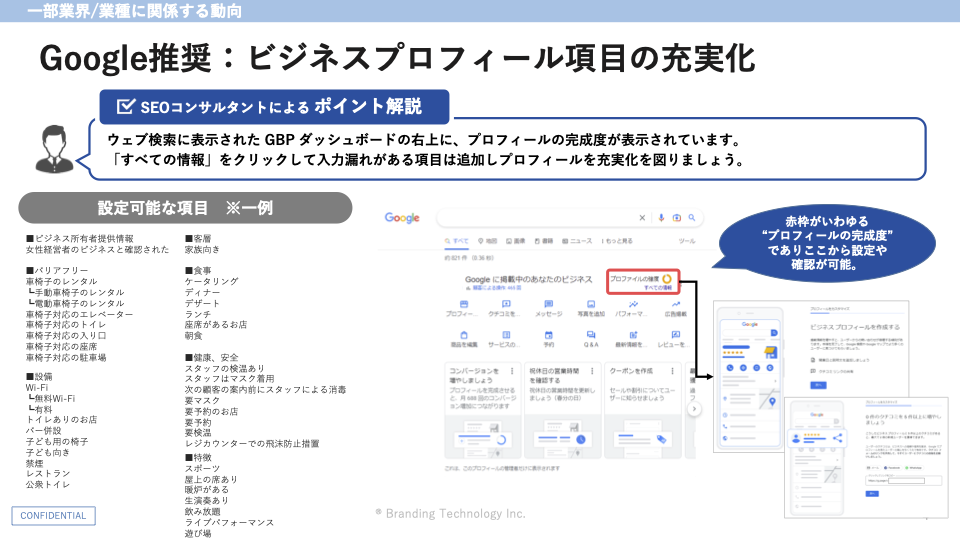The width and height of the screenshot is (960, 540).
Task: Switch to the 地図 tab
Action: pos(488,241)
